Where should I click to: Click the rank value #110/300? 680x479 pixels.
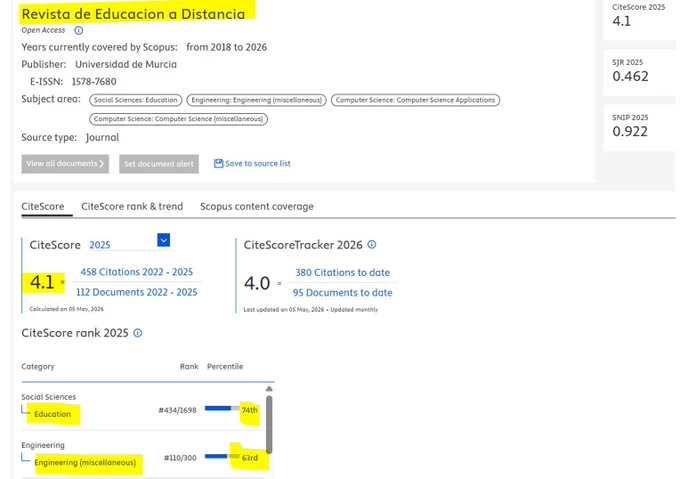[x=180, y=458]
